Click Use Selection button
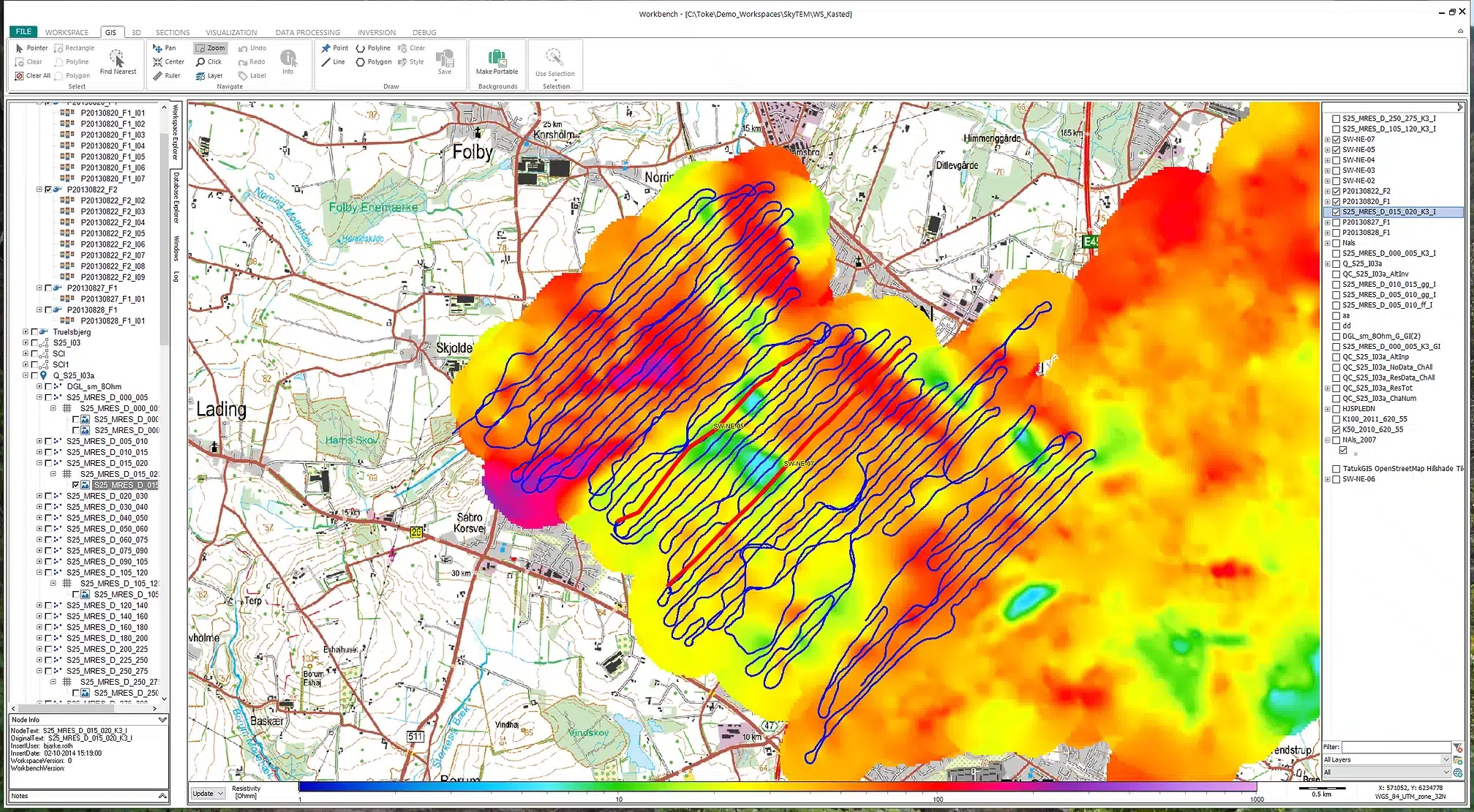This screenshot has height=812, width=1474. click(554, 63)
